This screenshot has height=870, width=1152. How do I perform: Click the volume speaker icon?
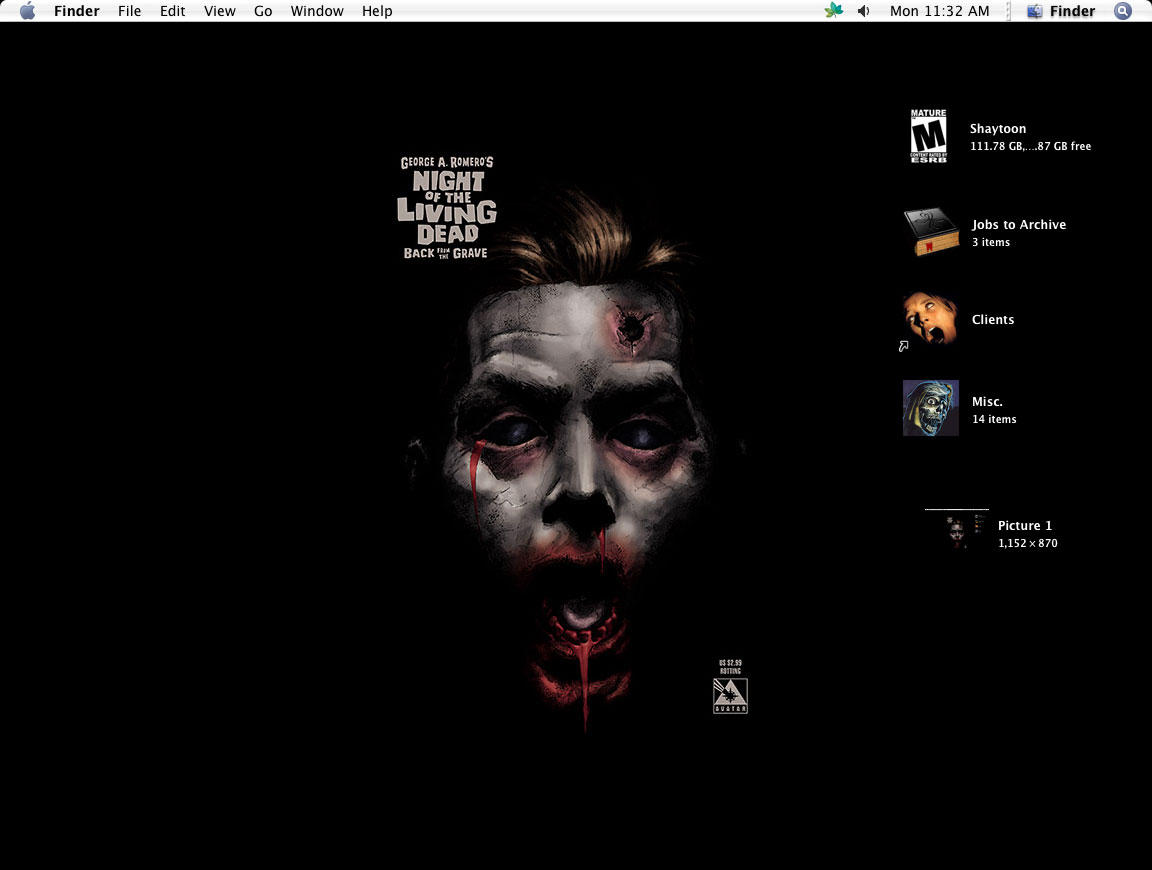click(864, 11)
